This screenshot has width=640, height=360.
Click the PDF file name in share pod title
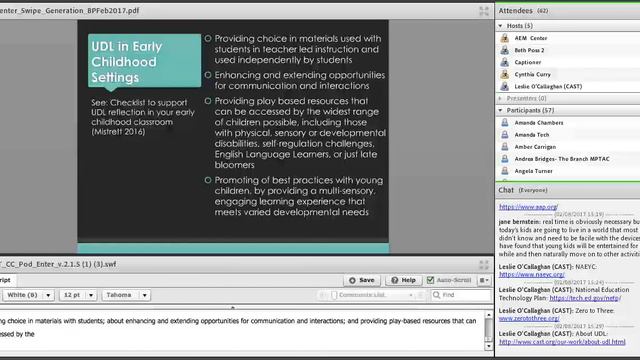(x=69, y=11)
